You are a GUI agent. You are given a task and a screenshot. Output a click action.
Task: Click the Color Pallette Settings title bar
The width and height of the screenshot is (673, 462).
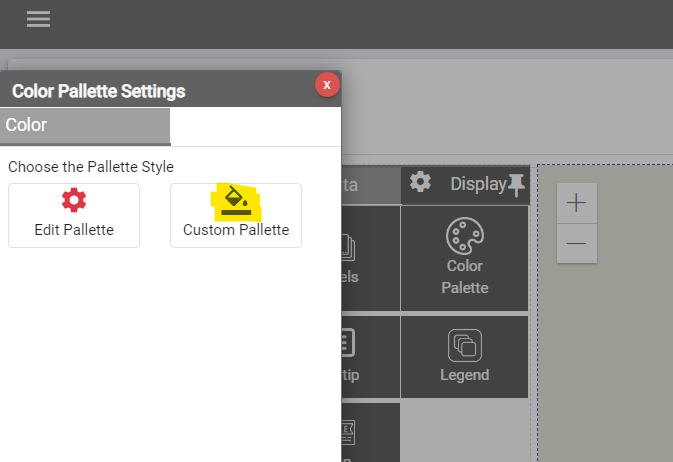point(150,91)
